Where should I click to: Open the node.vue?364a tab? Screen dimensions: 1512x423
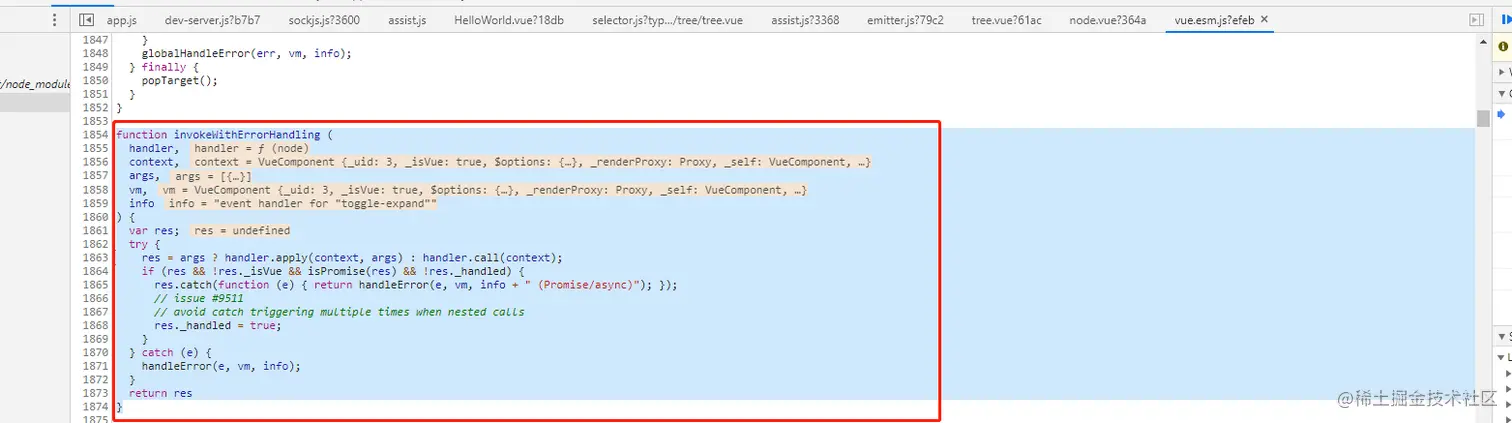pos(1107,19)
